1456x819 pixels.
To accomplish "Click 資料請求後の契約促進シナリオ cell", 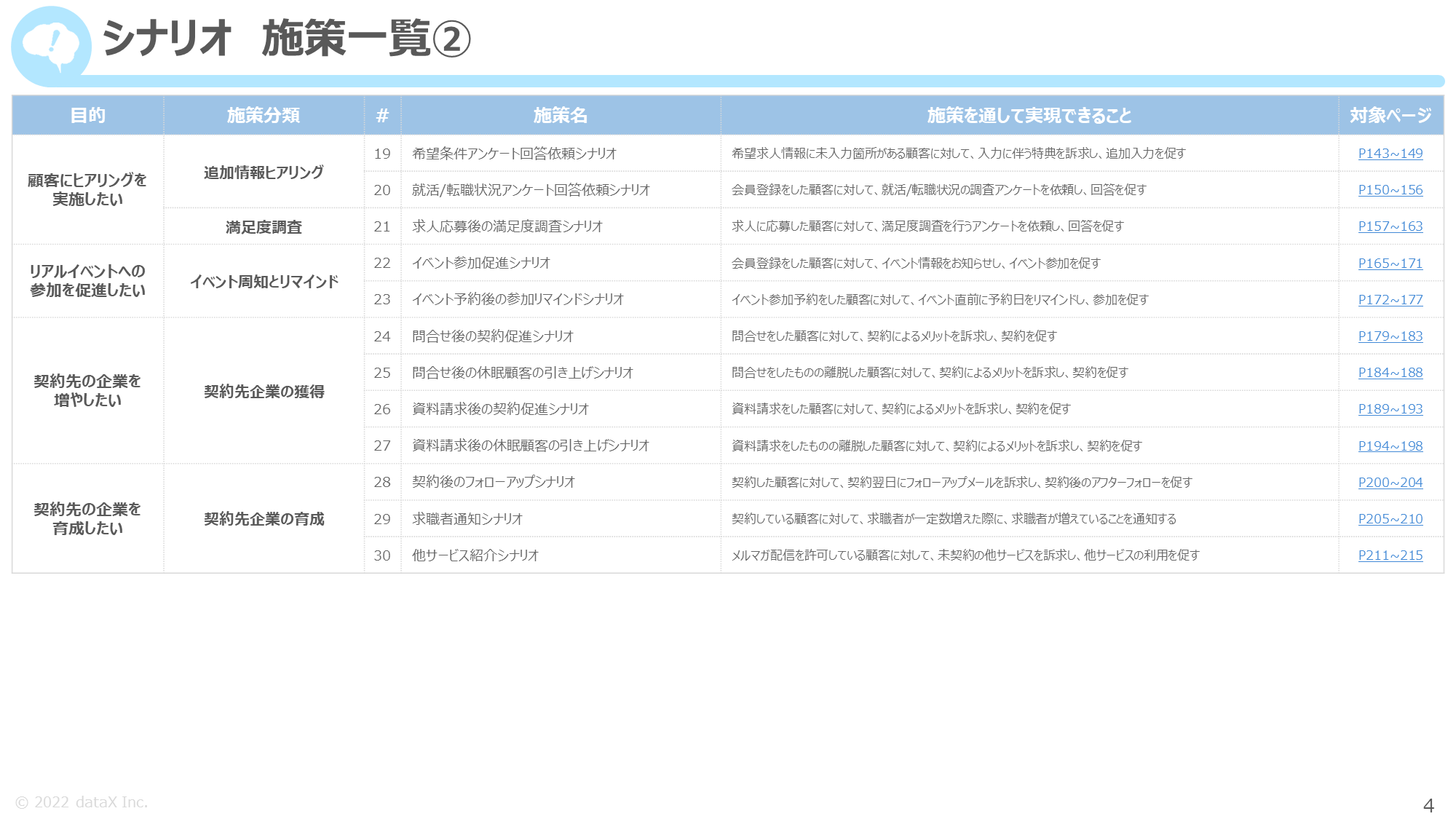I will [x=561, y=409].
